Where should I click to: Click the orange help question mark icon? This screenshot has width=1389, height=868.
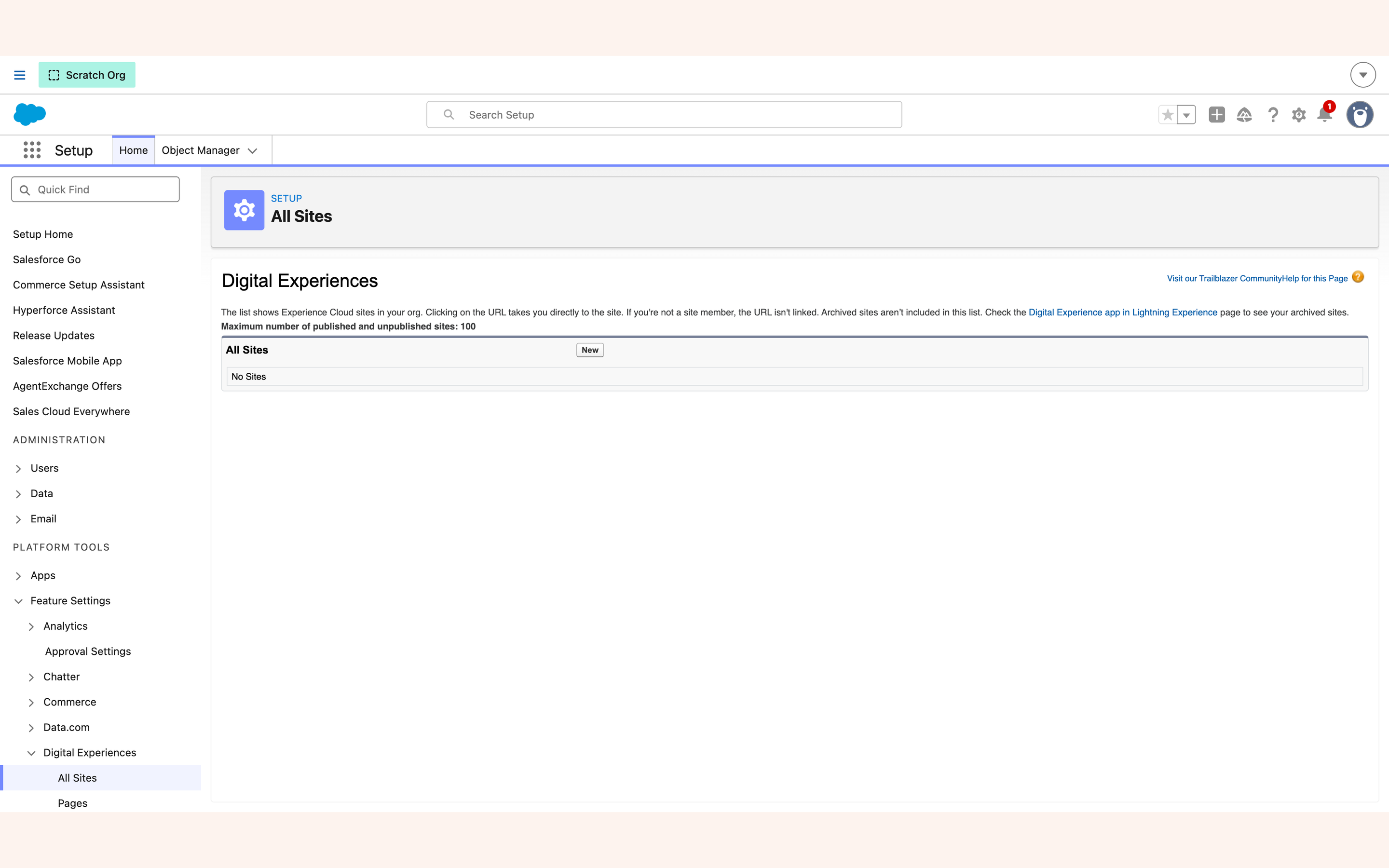pos(1358,277)
